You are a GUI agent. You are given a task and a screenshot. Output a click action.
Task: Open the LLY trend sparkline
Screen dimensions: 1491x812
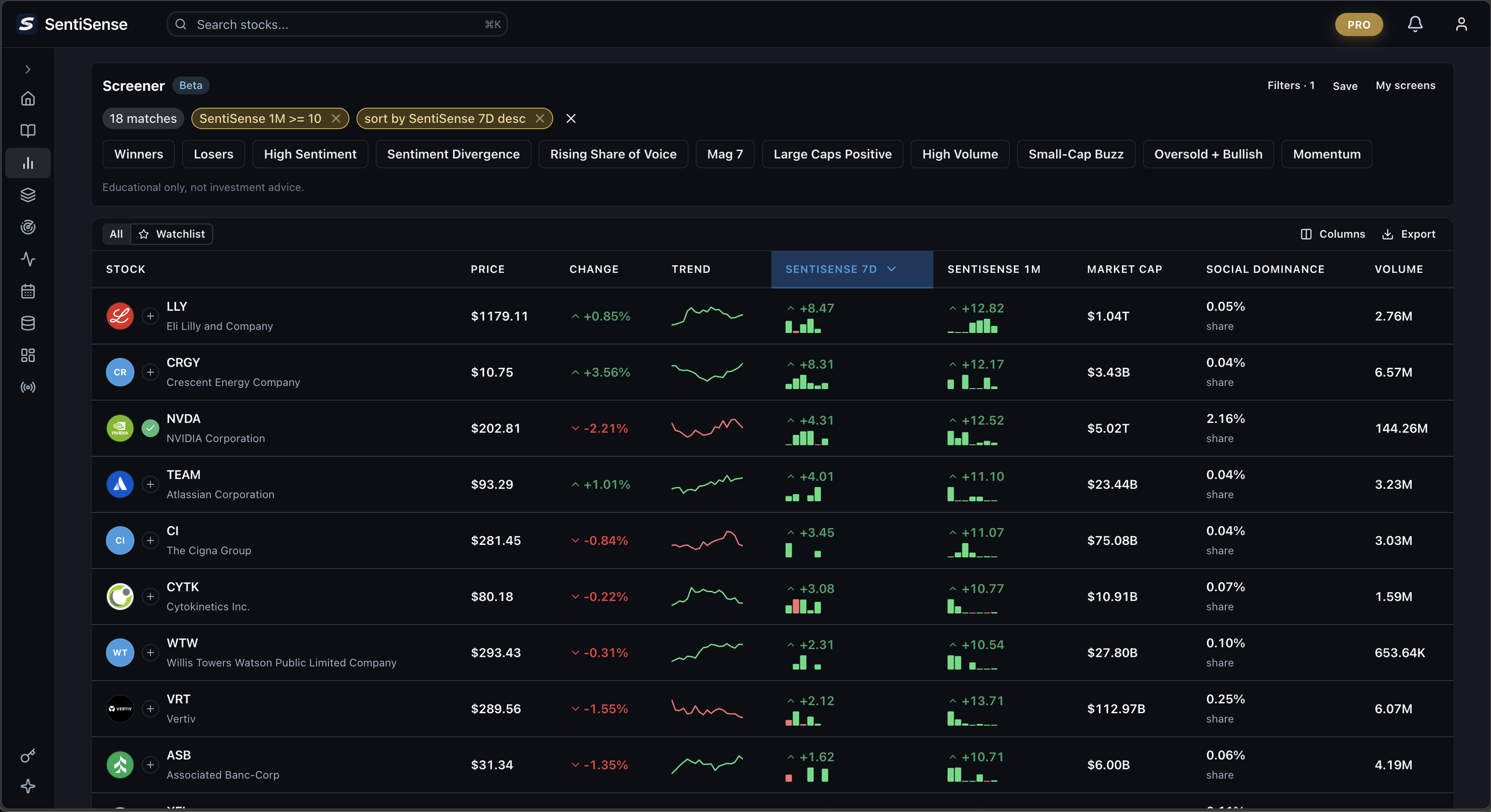pyautogui.click(x=707, y=316)
